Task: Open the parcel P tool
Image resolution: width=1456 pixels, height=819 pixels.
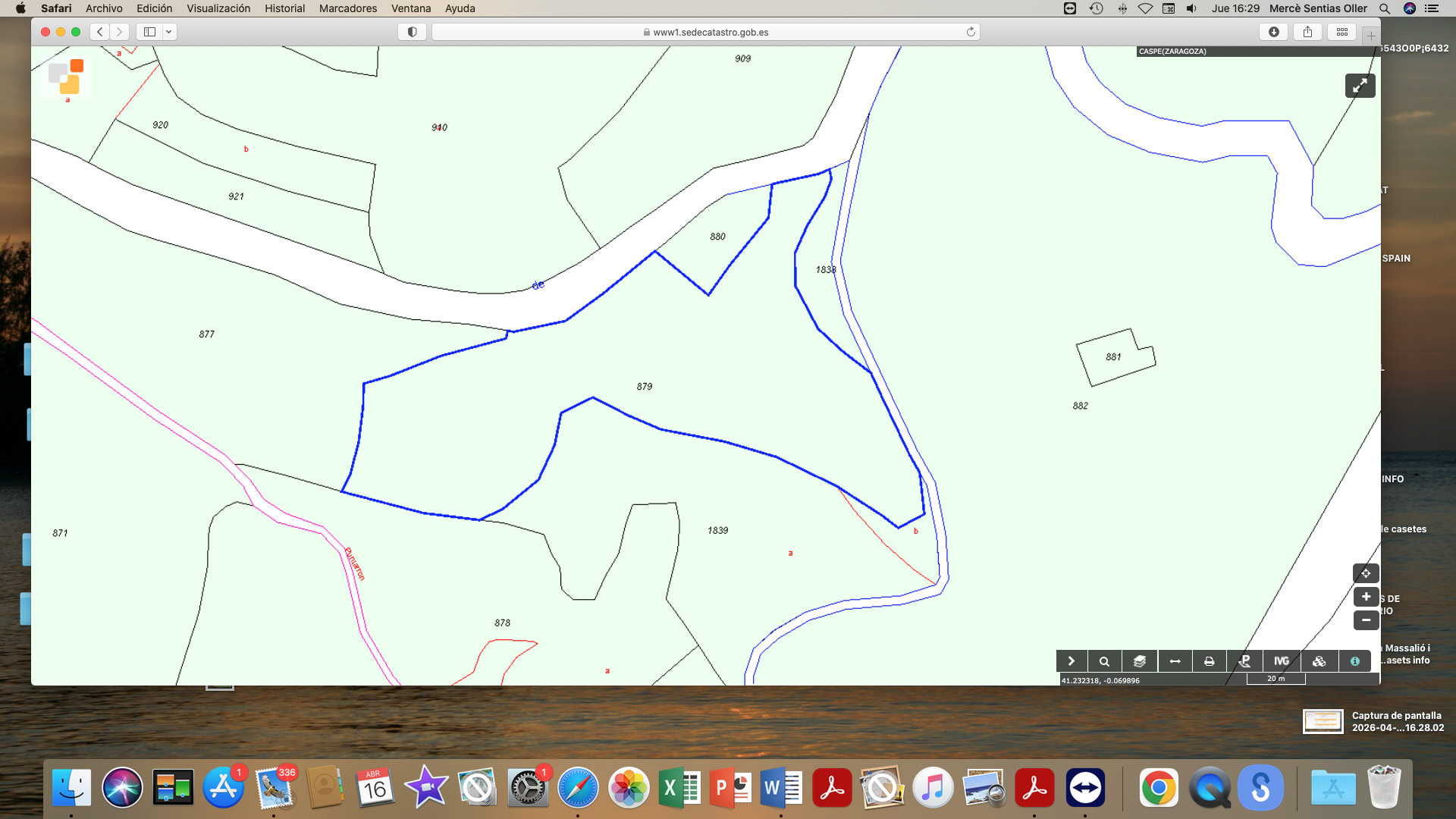Action: coord(1244,661)
